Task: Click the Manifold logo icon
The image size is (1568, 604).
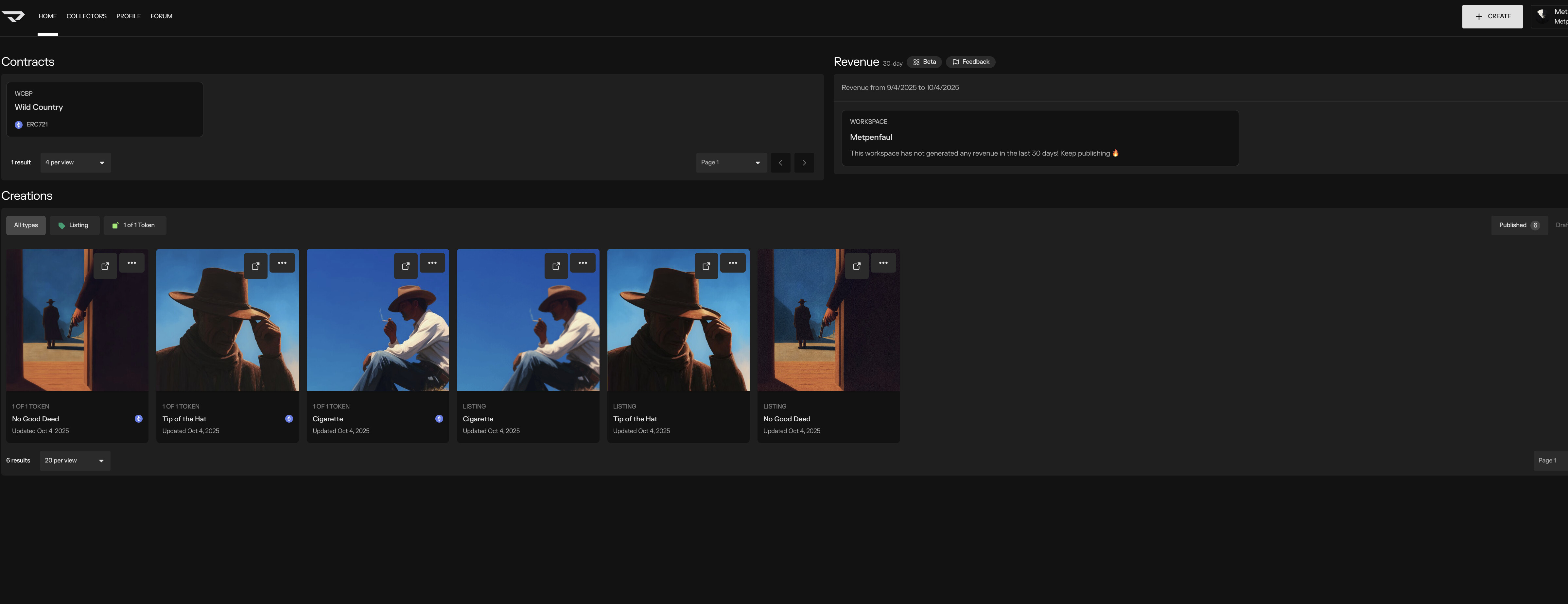Action: (13, 16)
